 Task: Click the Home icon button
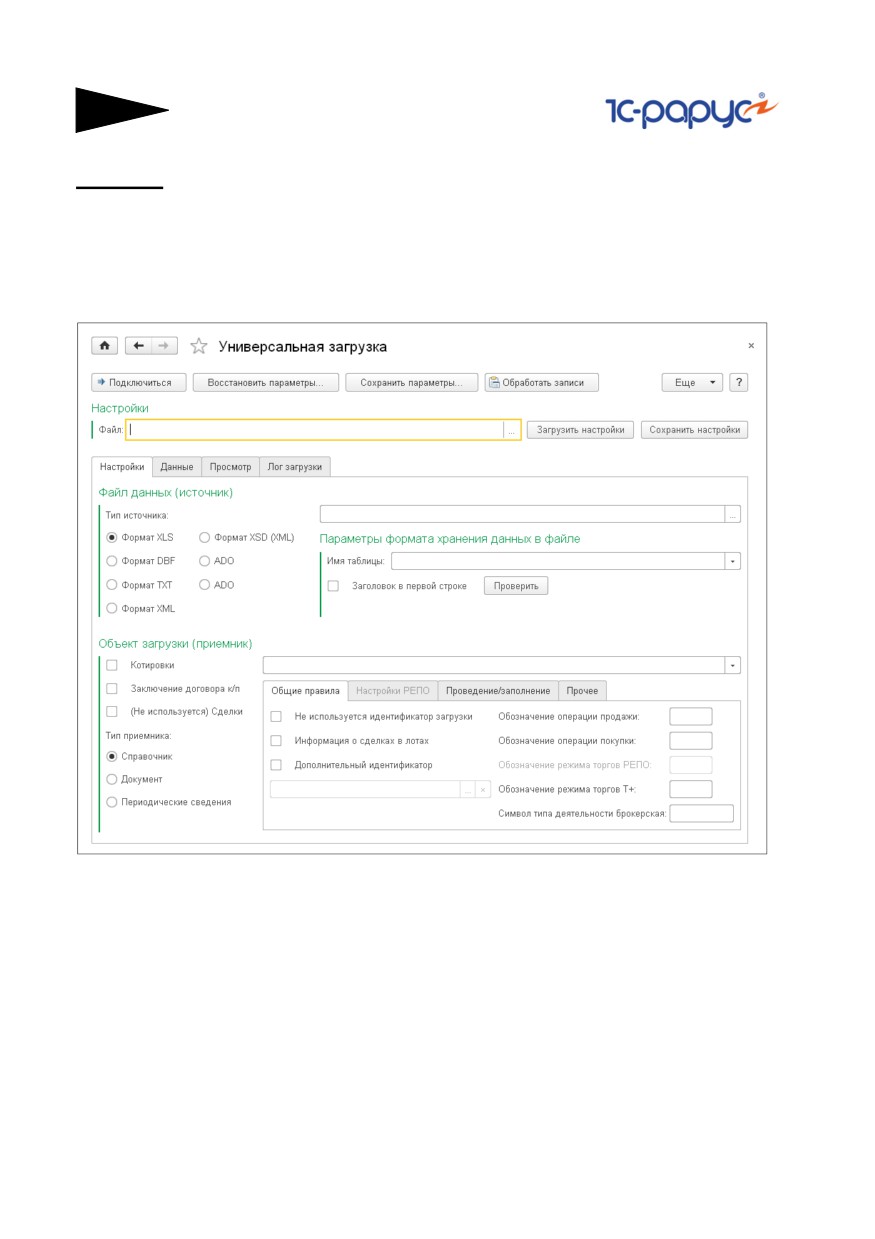point(105,345)
